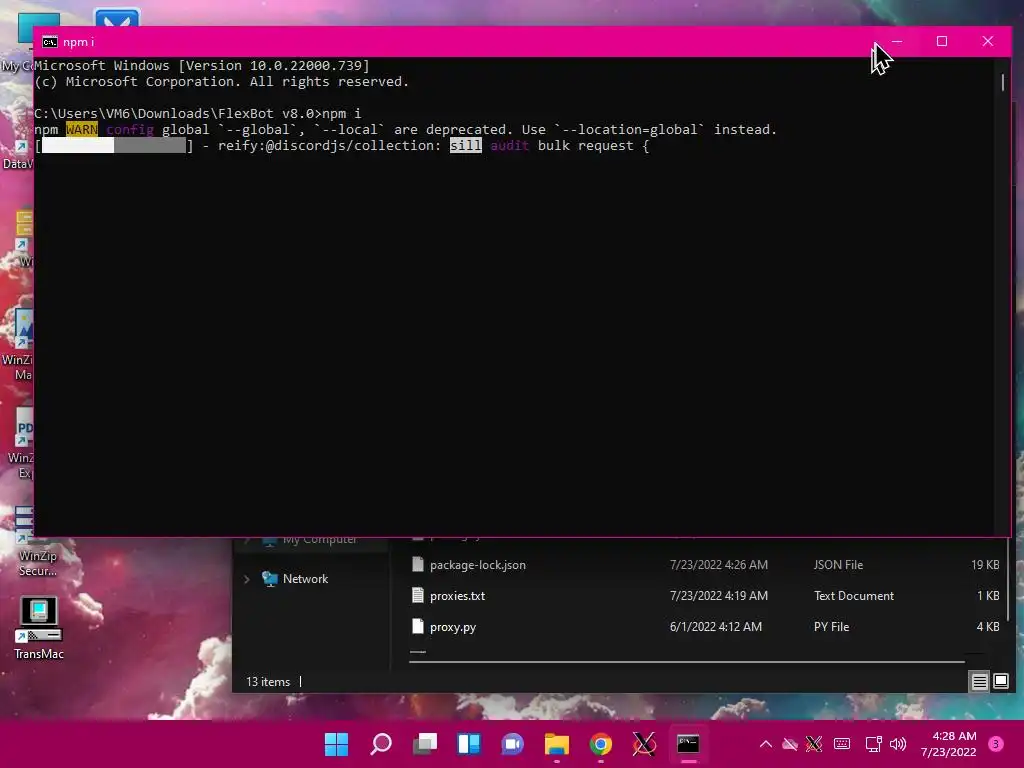The image size is (1024, 768).
Task: Open the volume speaker tray icon
Action: click(898, 744)
